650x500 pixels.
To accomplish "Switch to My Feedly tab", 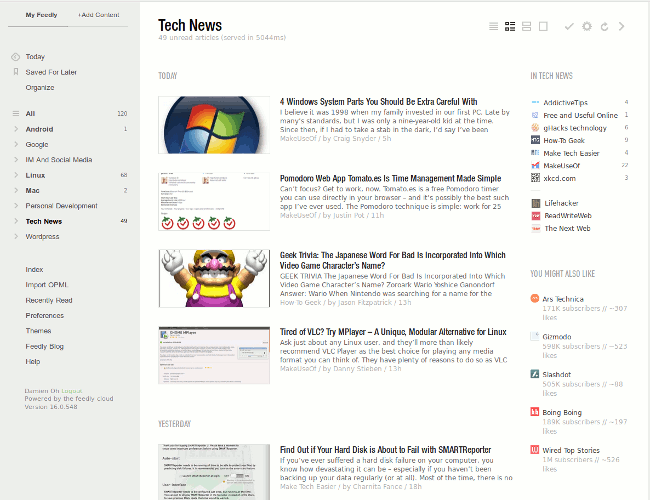I will (x=41, y=15).
